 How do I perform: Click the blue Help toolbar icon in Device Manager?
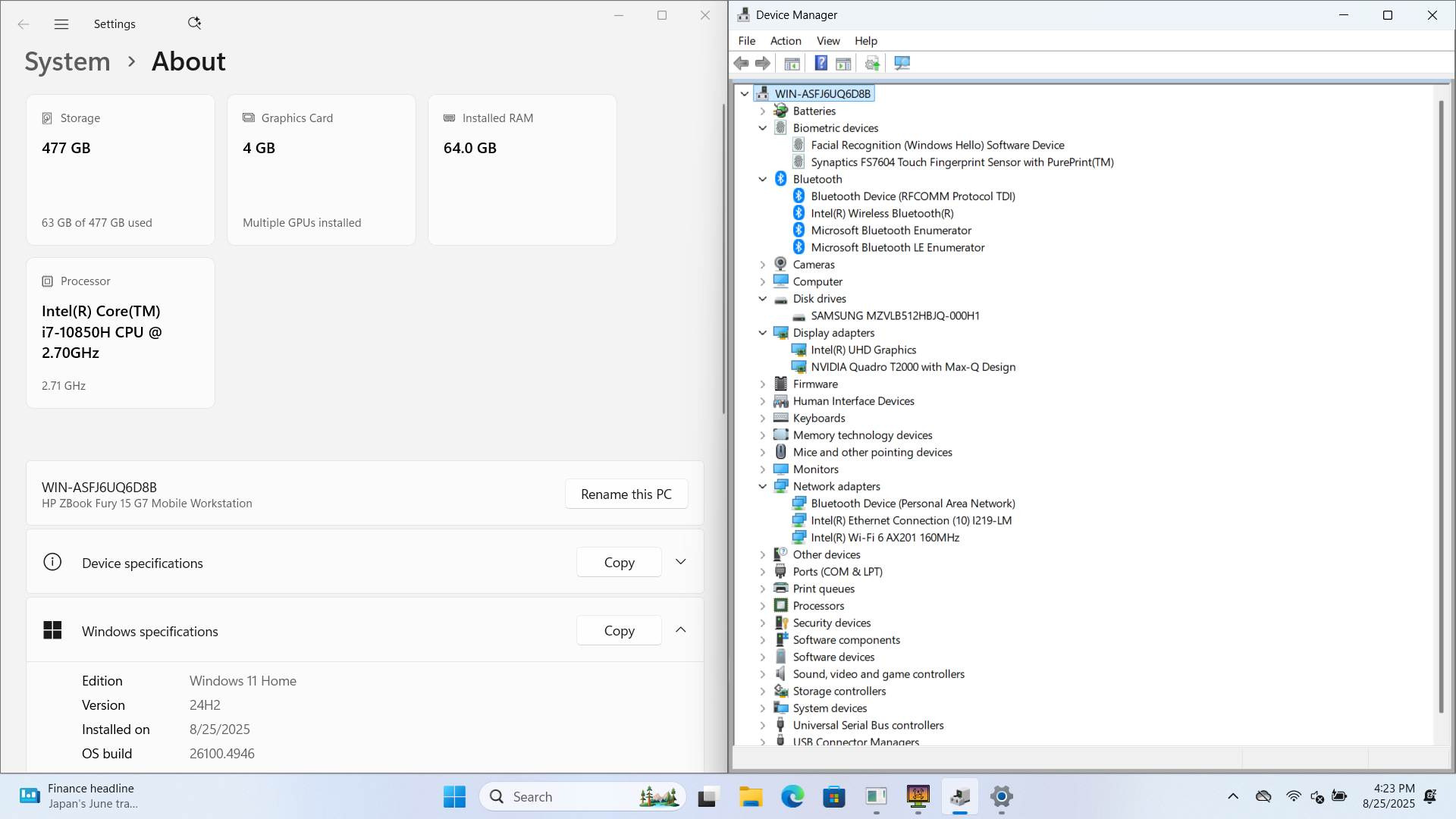click(821, 64)
